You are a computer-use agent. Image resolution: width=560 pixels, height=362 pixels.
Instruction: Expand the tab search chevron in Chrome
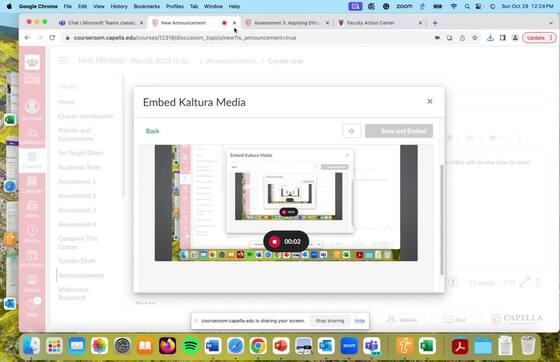tap(550, 23)
